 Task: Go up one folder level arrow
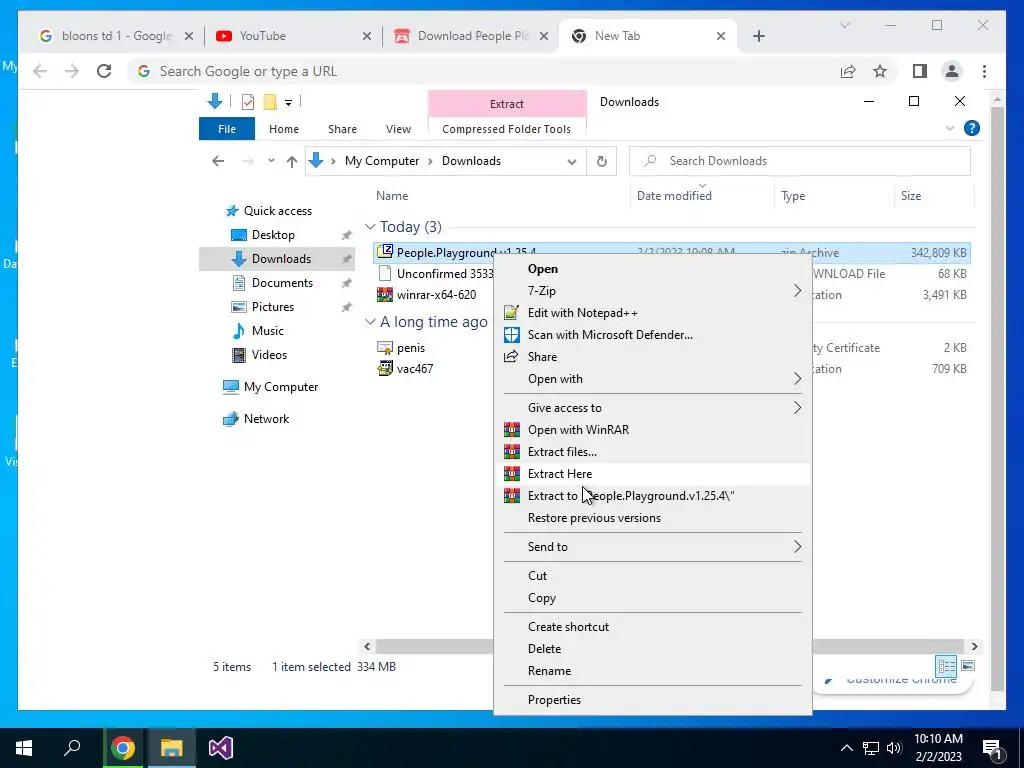click(x=291, y=161)
